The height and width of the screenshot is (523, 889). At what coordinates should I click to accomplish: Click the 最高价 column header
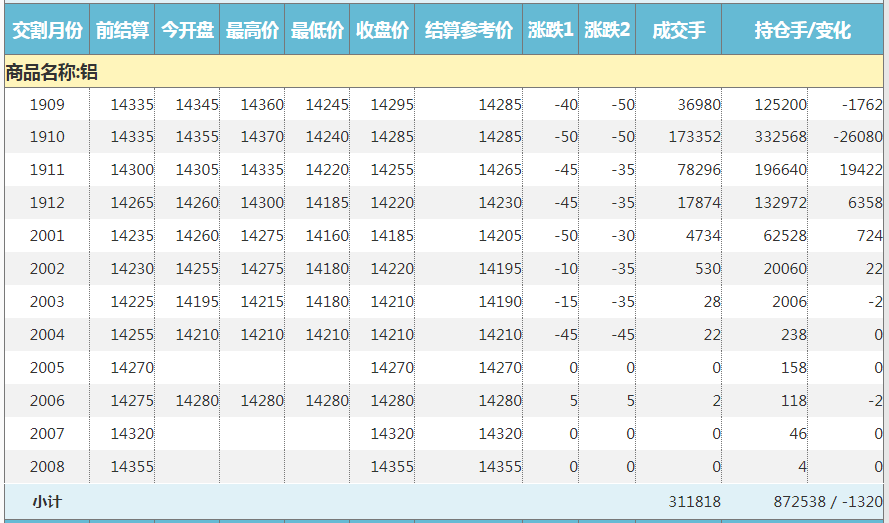(x=252, y=31)
